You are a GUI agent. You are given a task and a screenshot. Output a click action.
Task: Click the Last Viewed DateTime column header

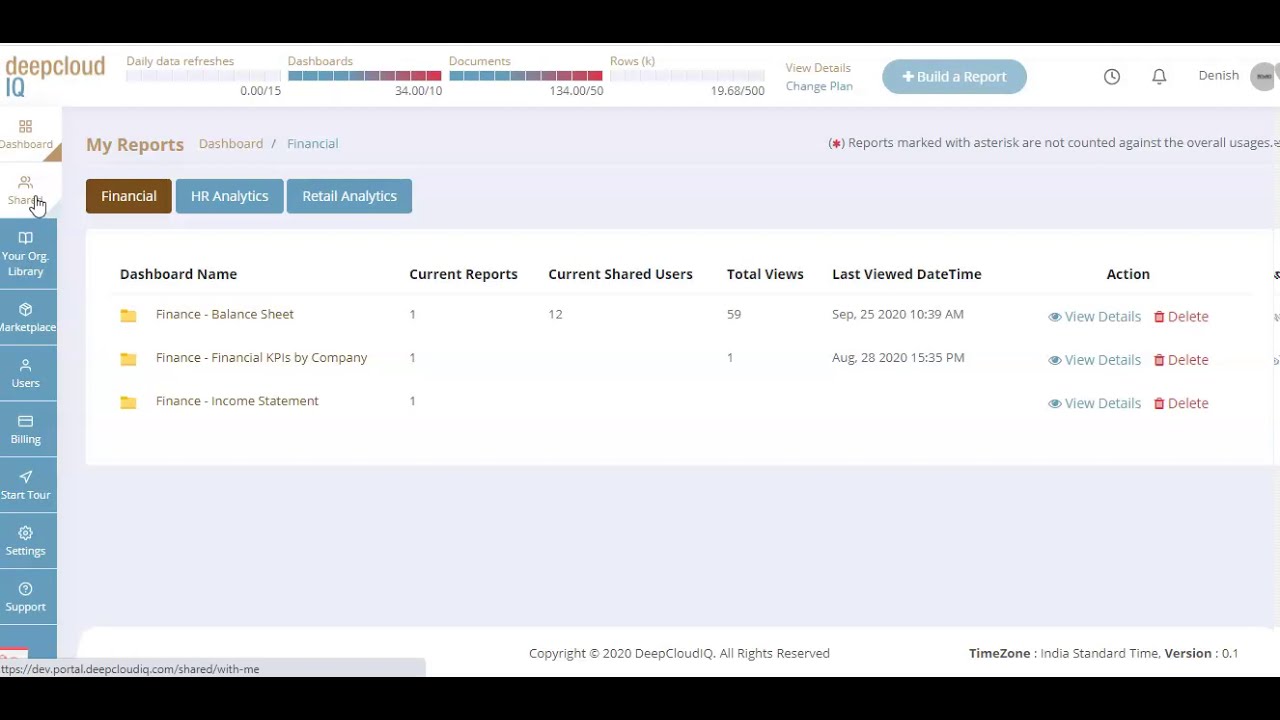[907, 274]
